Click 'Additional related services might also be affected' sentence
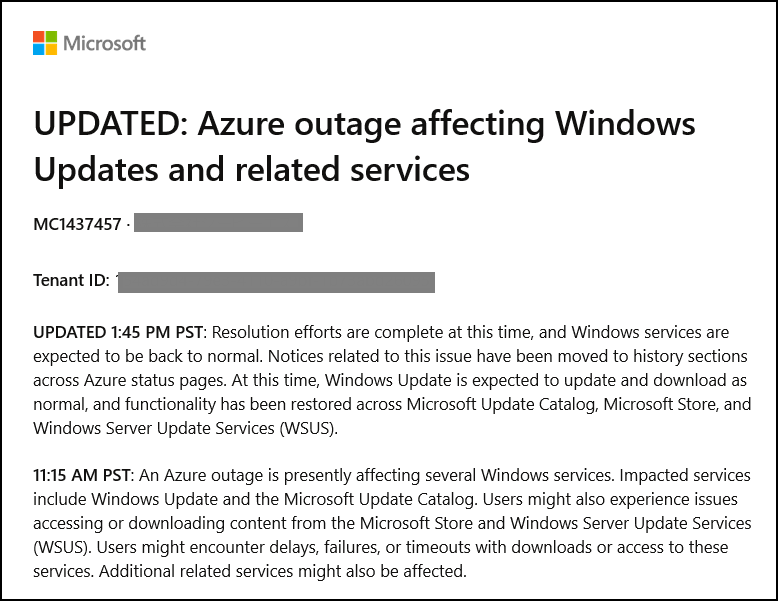Screen dimensions: 778x601 pyautogui.click(x=283, y=571)
